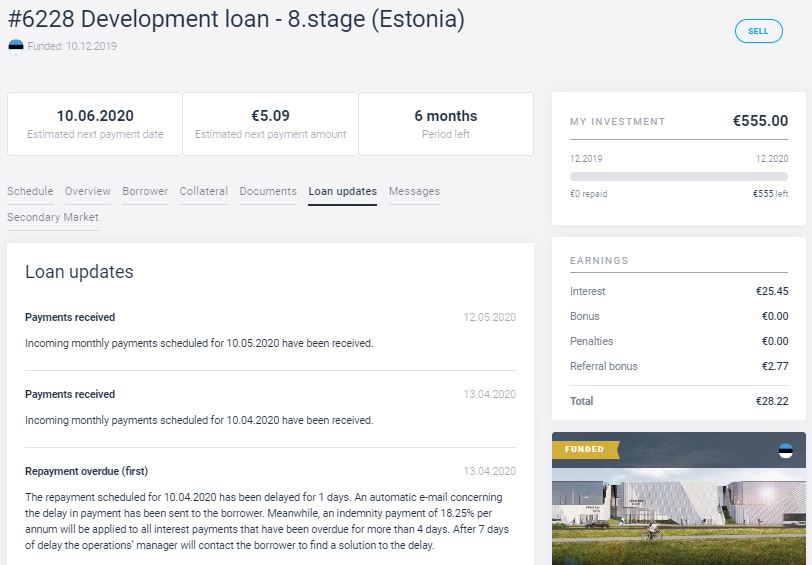This screenshot has height=565, width=812.
Task: Click the estimated next payment date card
Action: (x=95, y=124)
